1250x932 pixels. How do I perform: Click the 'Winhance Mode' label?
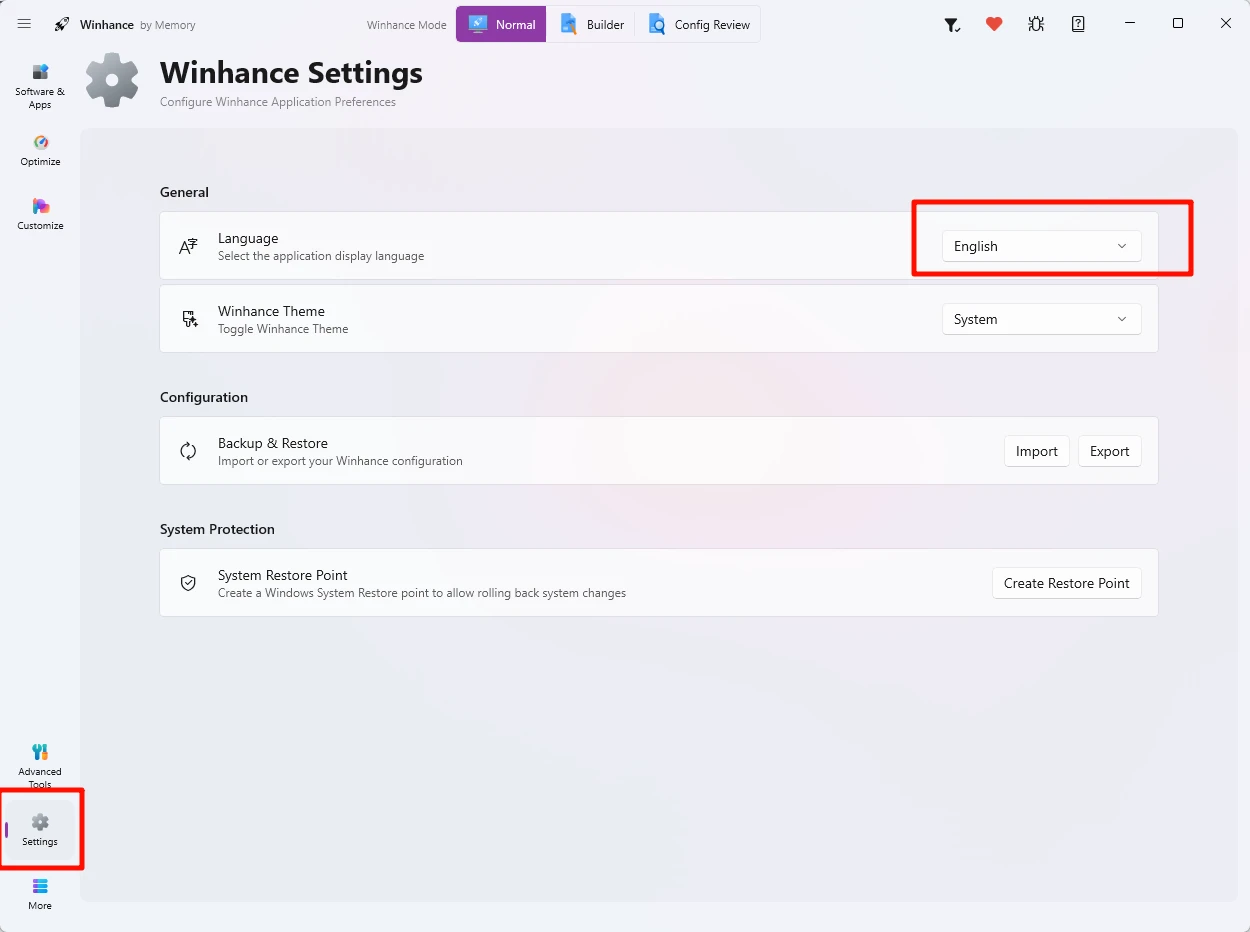point(407,25)
